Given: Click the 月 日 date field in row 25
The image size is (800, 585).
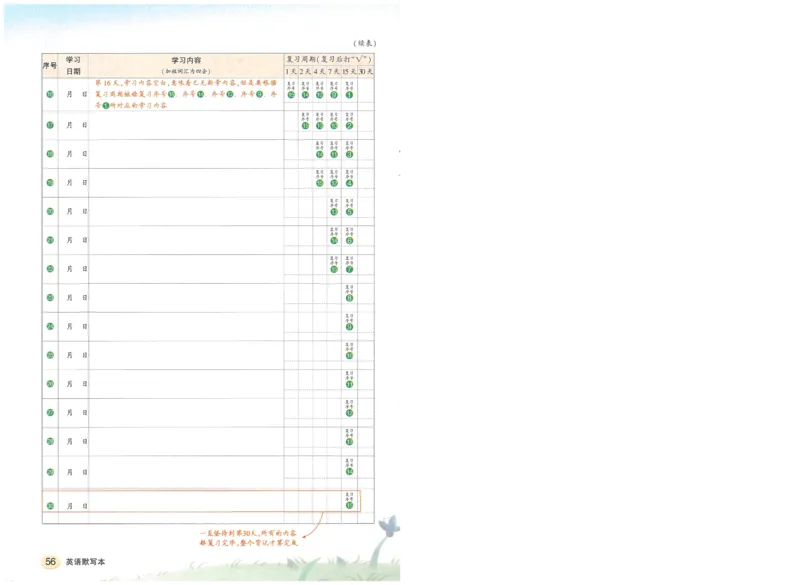Looking at the screenshot, I should tap(76, 355).
